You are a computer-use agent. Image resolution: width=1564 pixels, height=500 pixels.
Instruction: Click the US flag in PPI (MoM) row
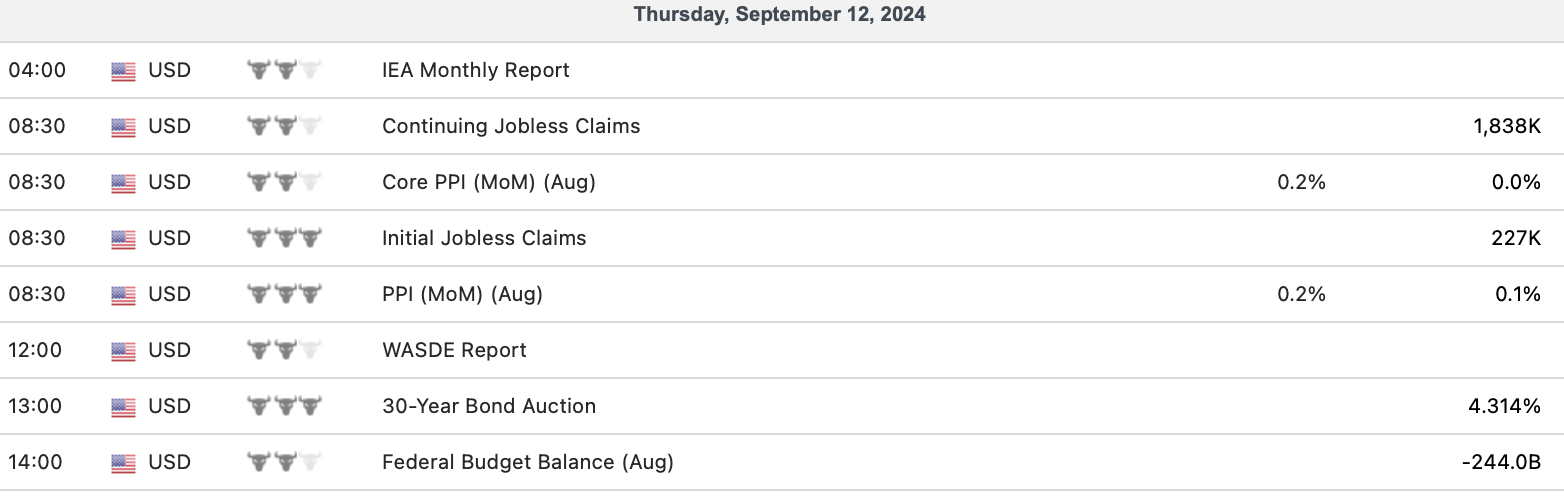[x=123, y=295]
